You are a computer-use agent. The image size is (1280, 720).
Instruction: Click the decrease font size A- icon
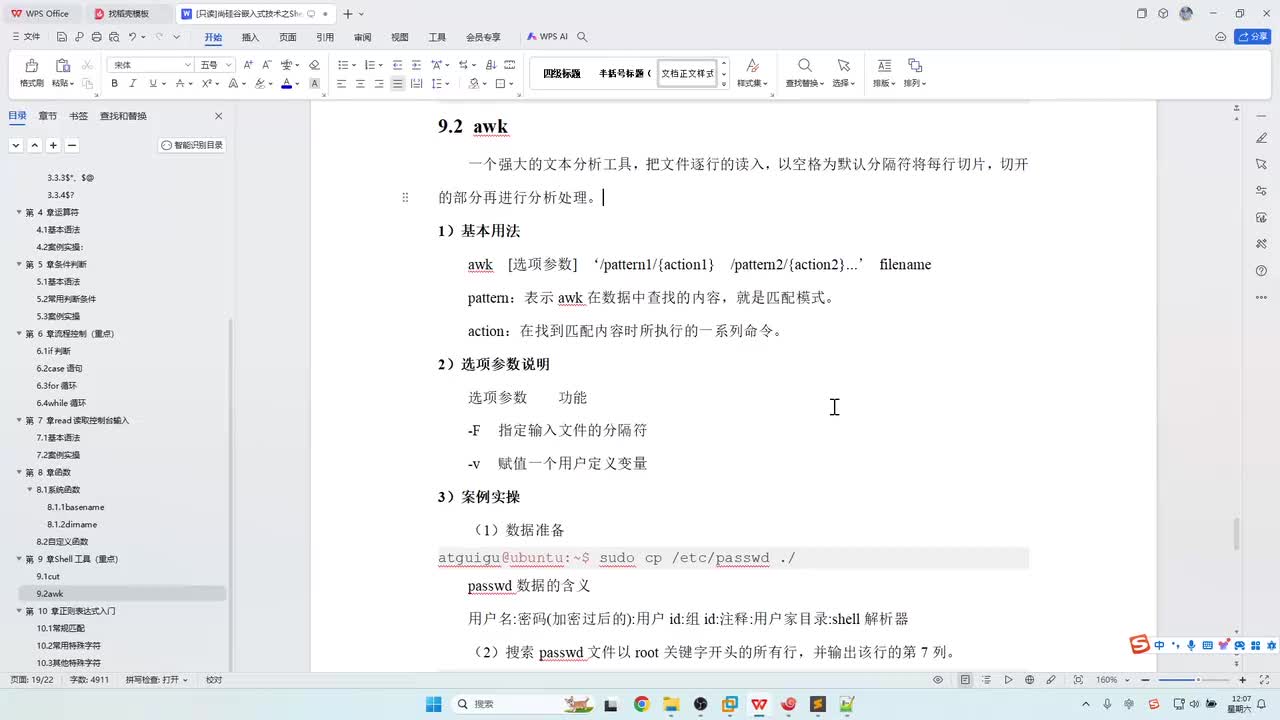(267, 65)
